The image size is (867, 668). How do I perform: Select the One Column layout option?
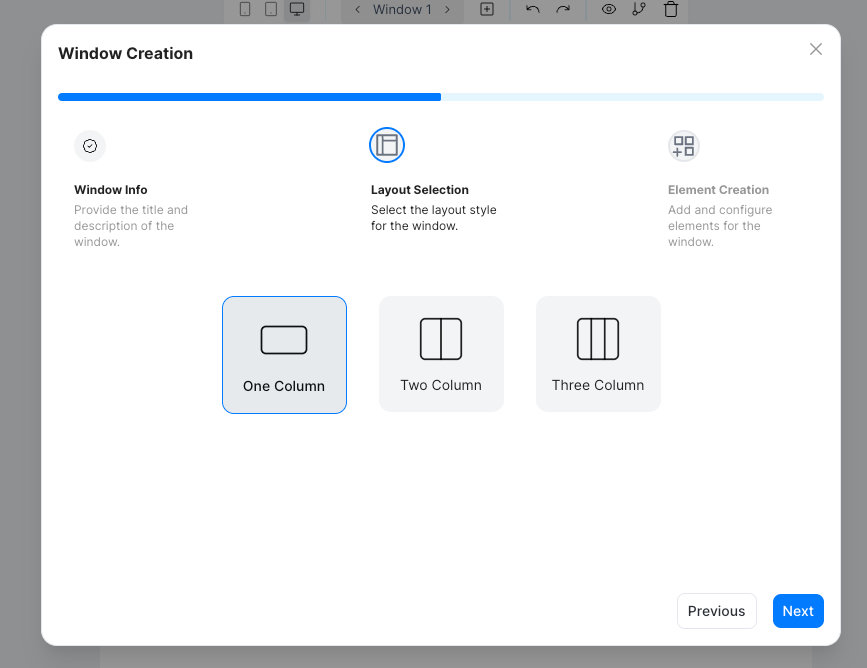(284, 354)
